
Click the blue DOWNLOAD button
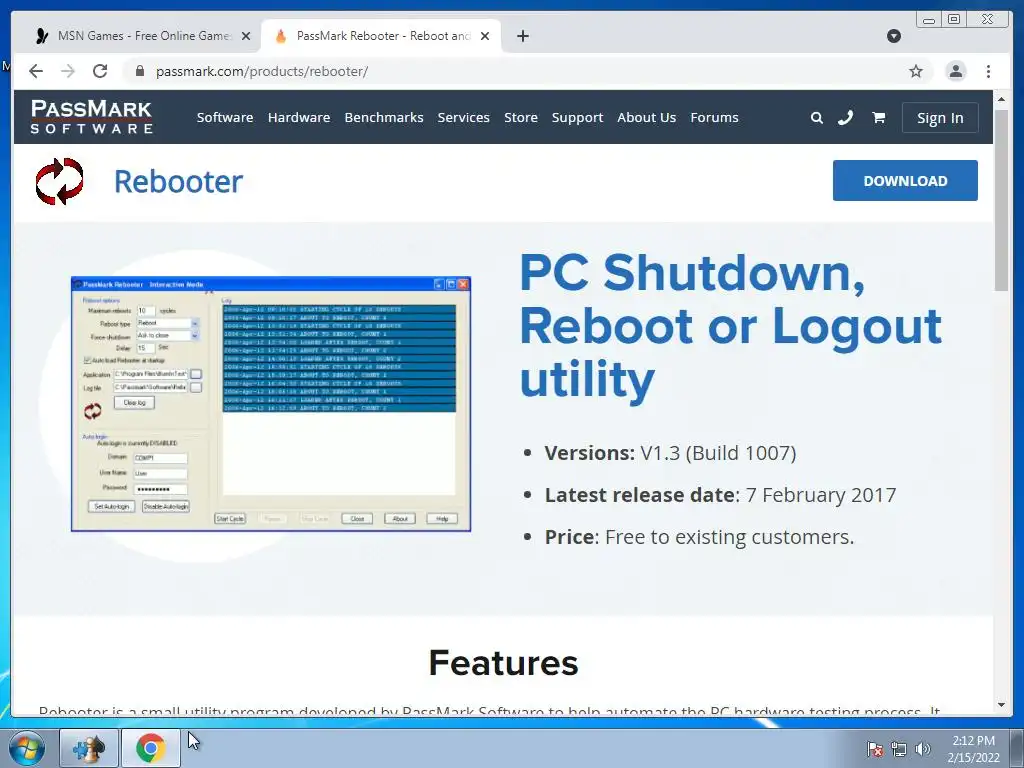point(905,181)
